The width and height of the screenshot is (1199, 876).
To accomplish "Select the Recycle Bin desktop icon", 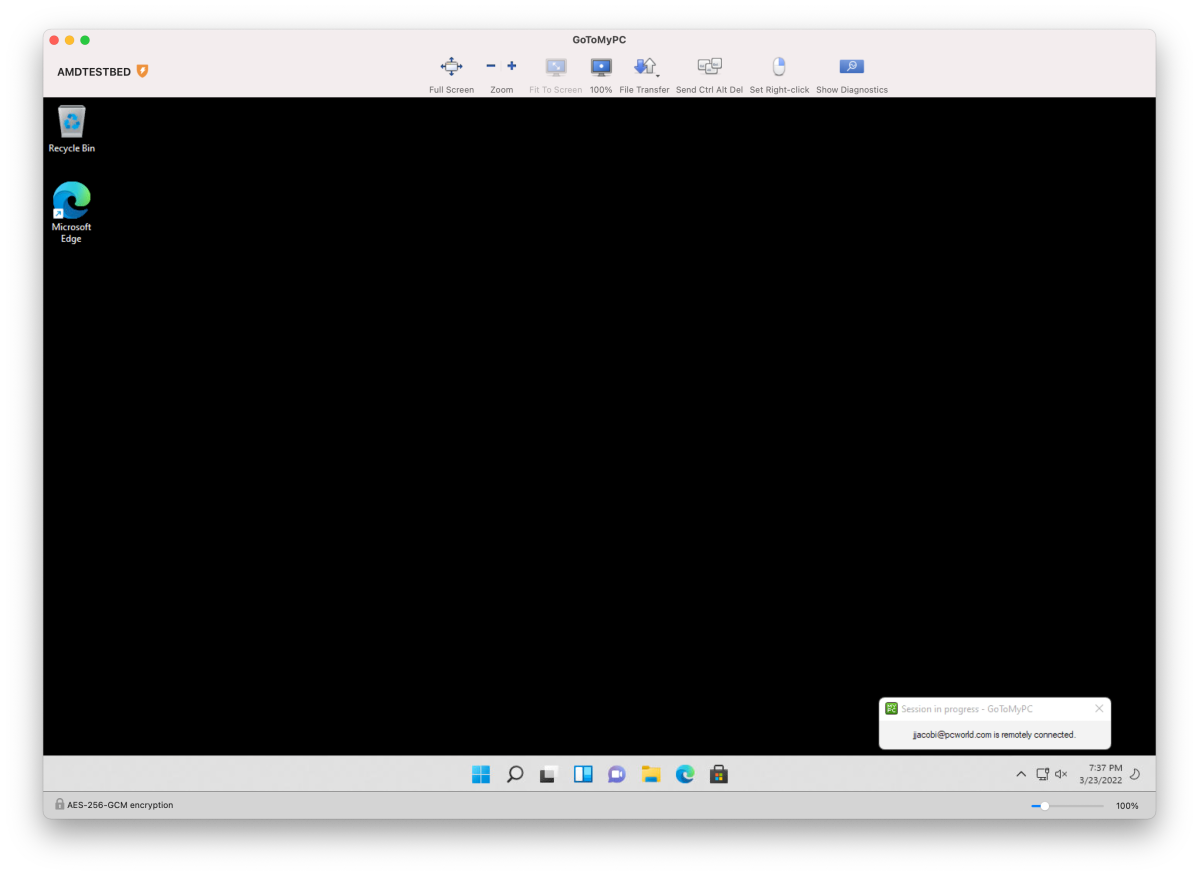I will point(71,129).
